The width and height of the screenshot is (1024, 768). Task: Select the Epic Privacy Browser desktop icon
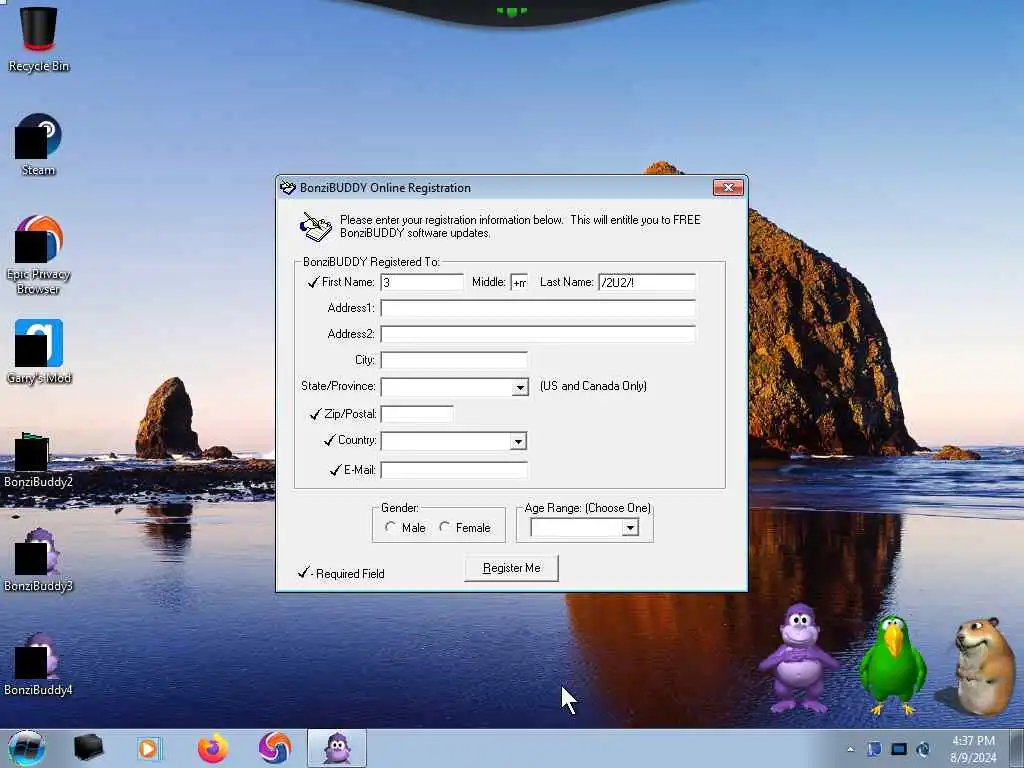coord(39,255)
